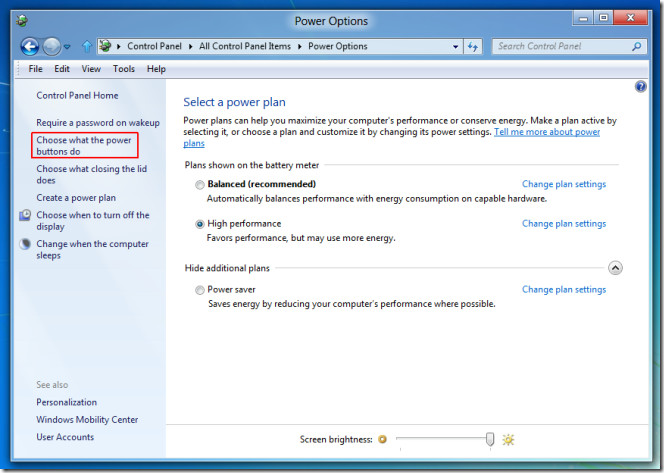Viewport: 664px width, 473px height.
Task: Click the Up one level arrow icon
Action: pos(87,46)
